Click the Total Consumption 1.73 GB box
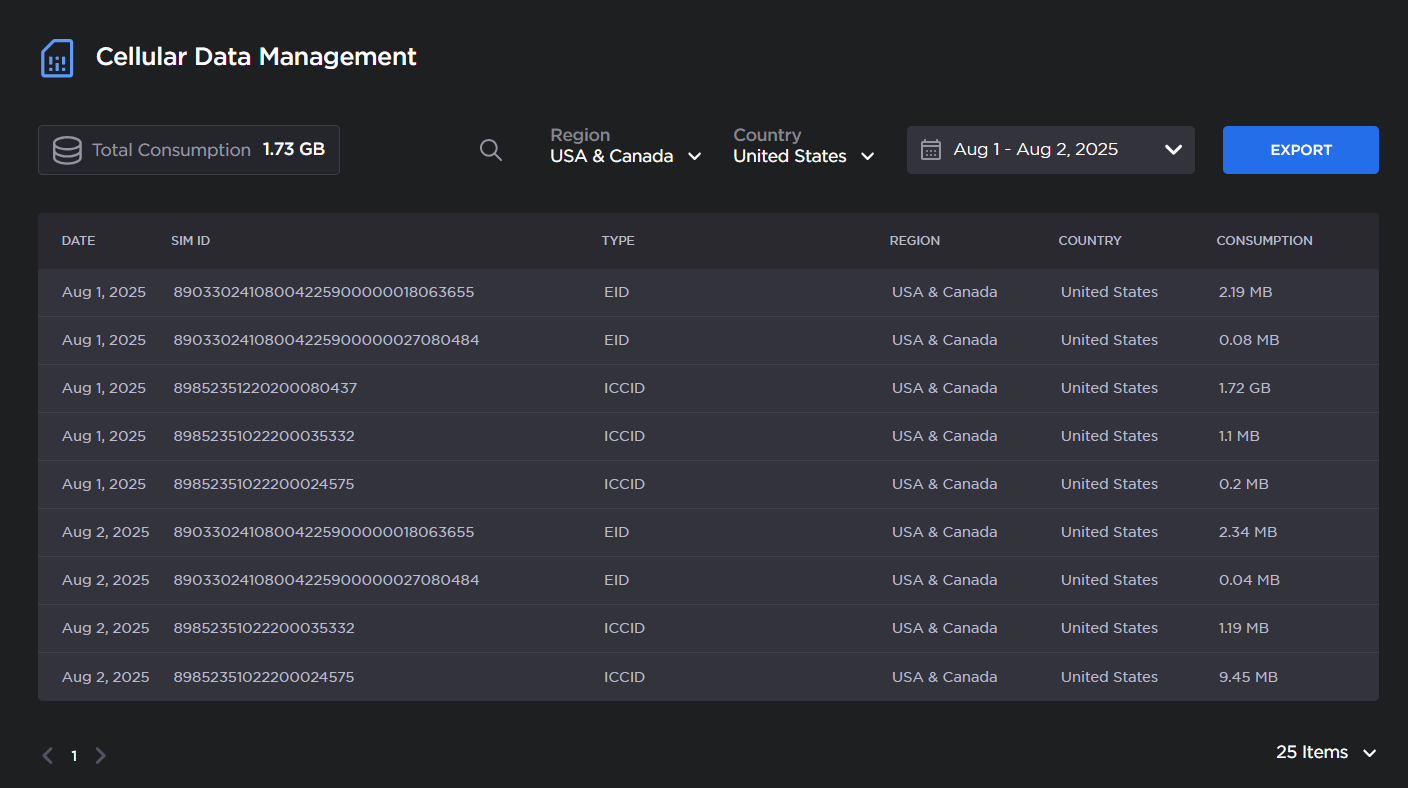The height and width of the screenshot is (788, 1408). [189, 150]
